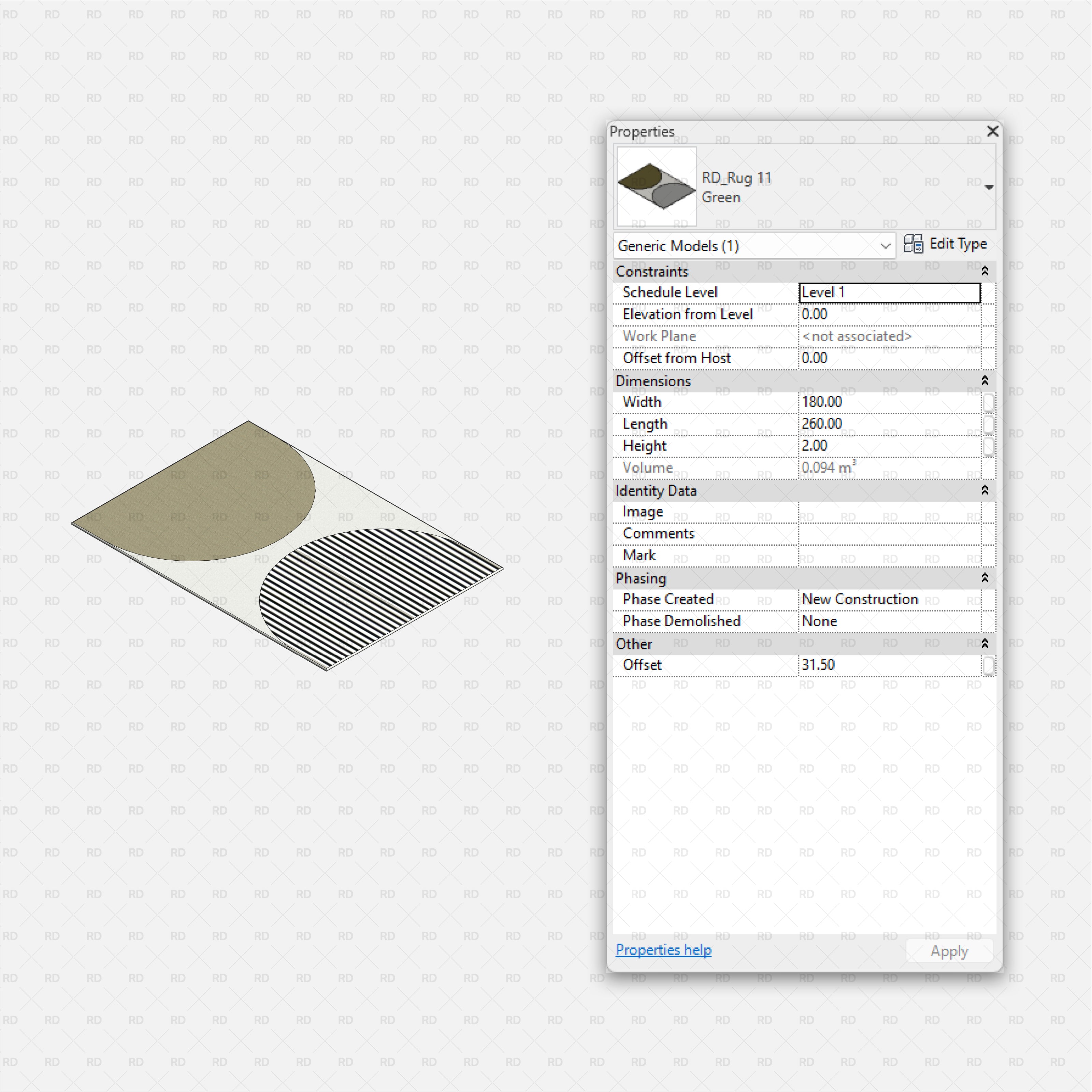This screenshot has height=1092, width=1092.
Task: Click the associate parameter button beside Height
Action: click(989, 446)
